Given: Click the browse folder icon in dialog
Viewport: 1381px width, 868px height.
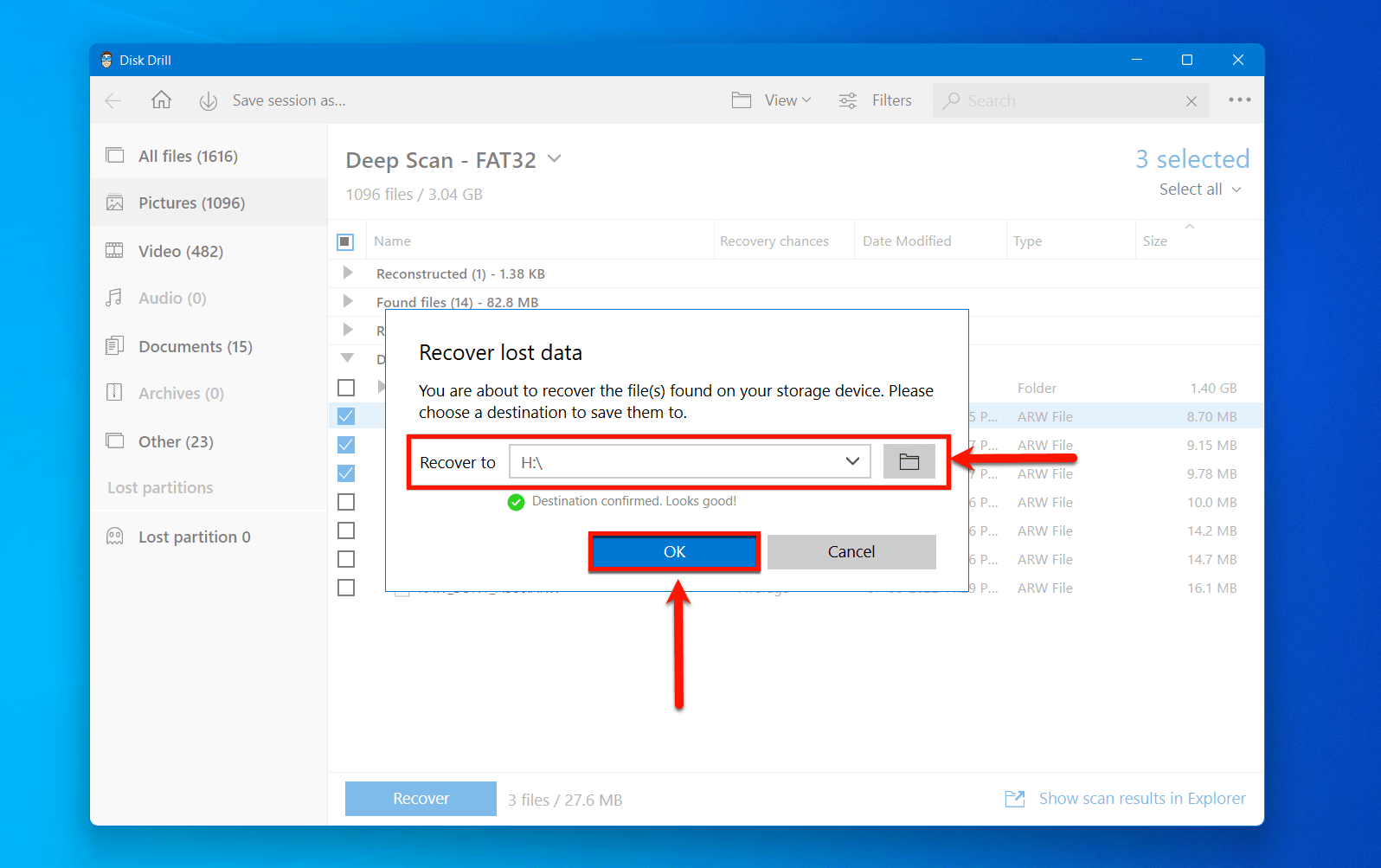Looking at the screenshot, I should pos(909,462).
